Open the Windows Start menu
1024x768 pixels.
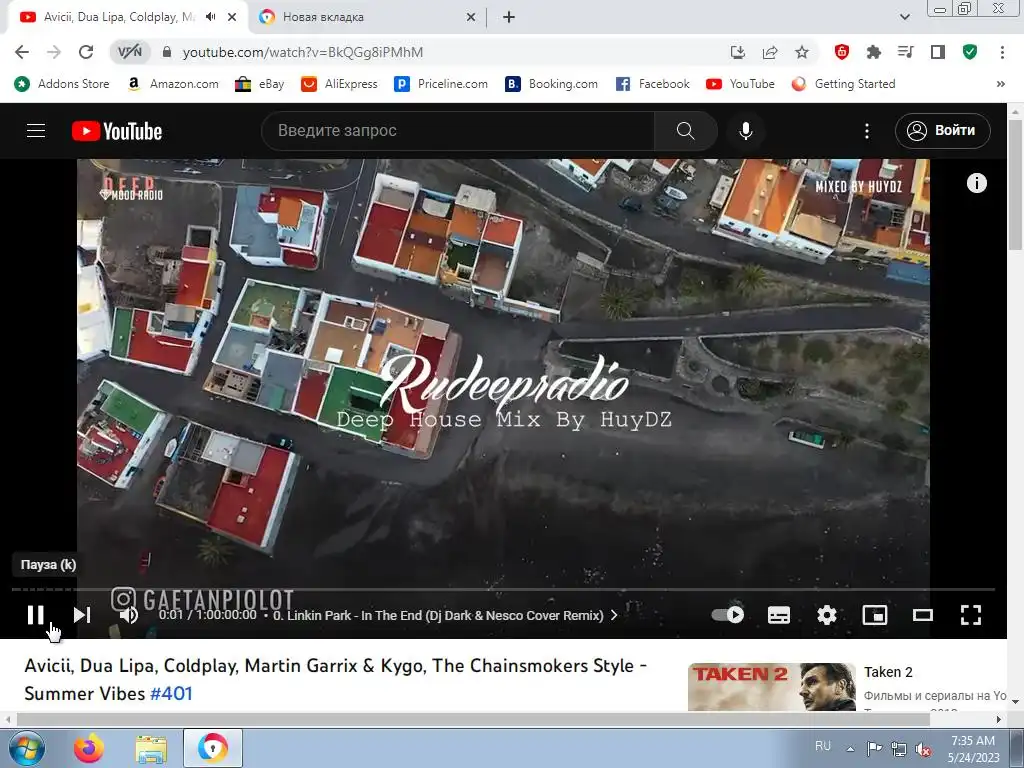pyautogui.click(x=27, y=748)
